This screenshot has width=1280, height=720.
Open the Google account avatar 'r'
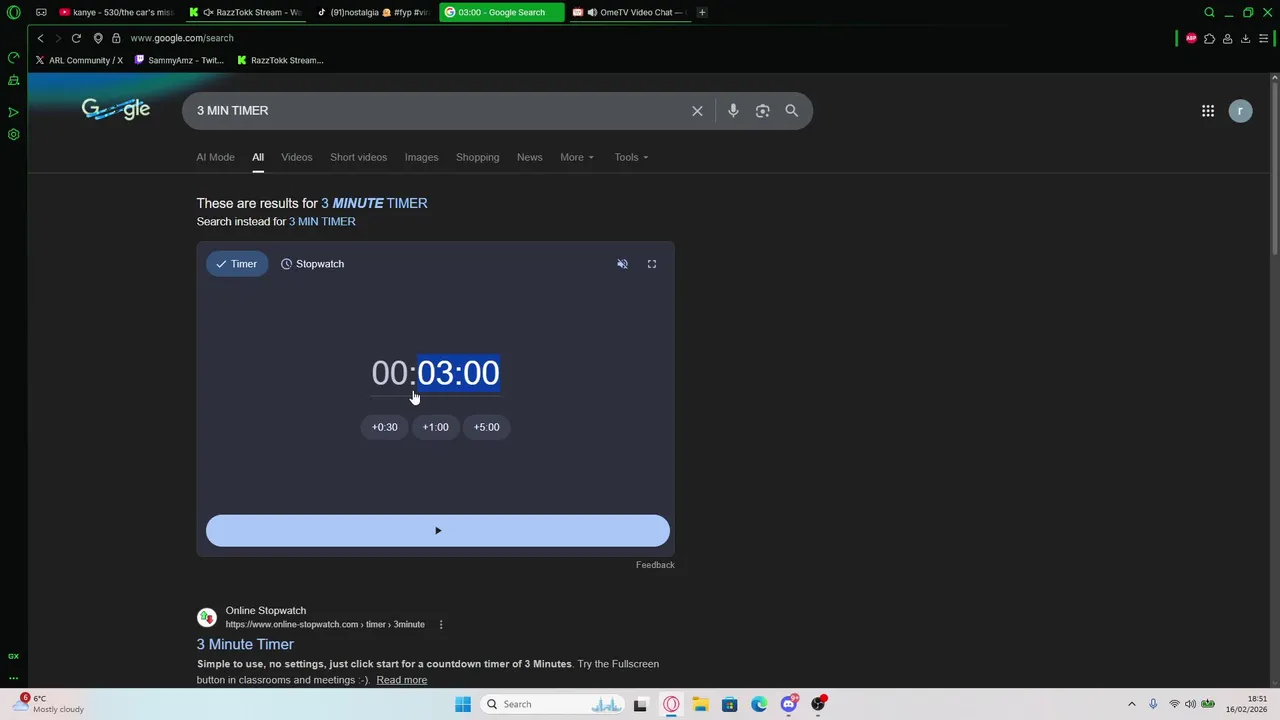(1240, 111)
